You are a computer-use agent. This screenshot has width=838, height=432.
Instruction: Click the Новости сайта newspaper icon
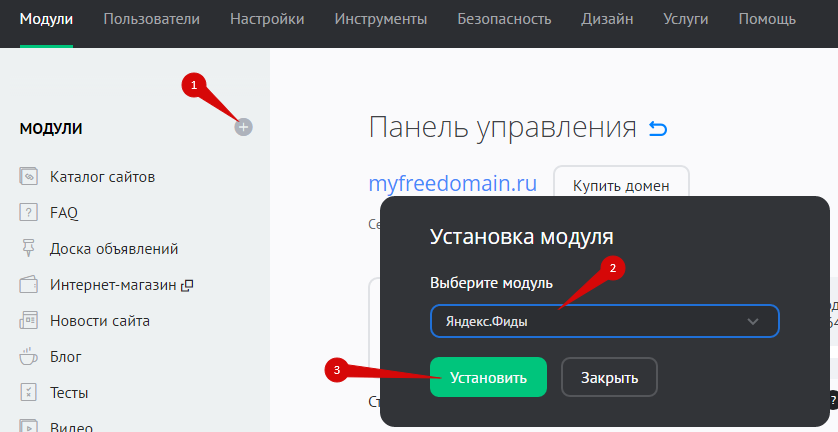pos(28,321)
